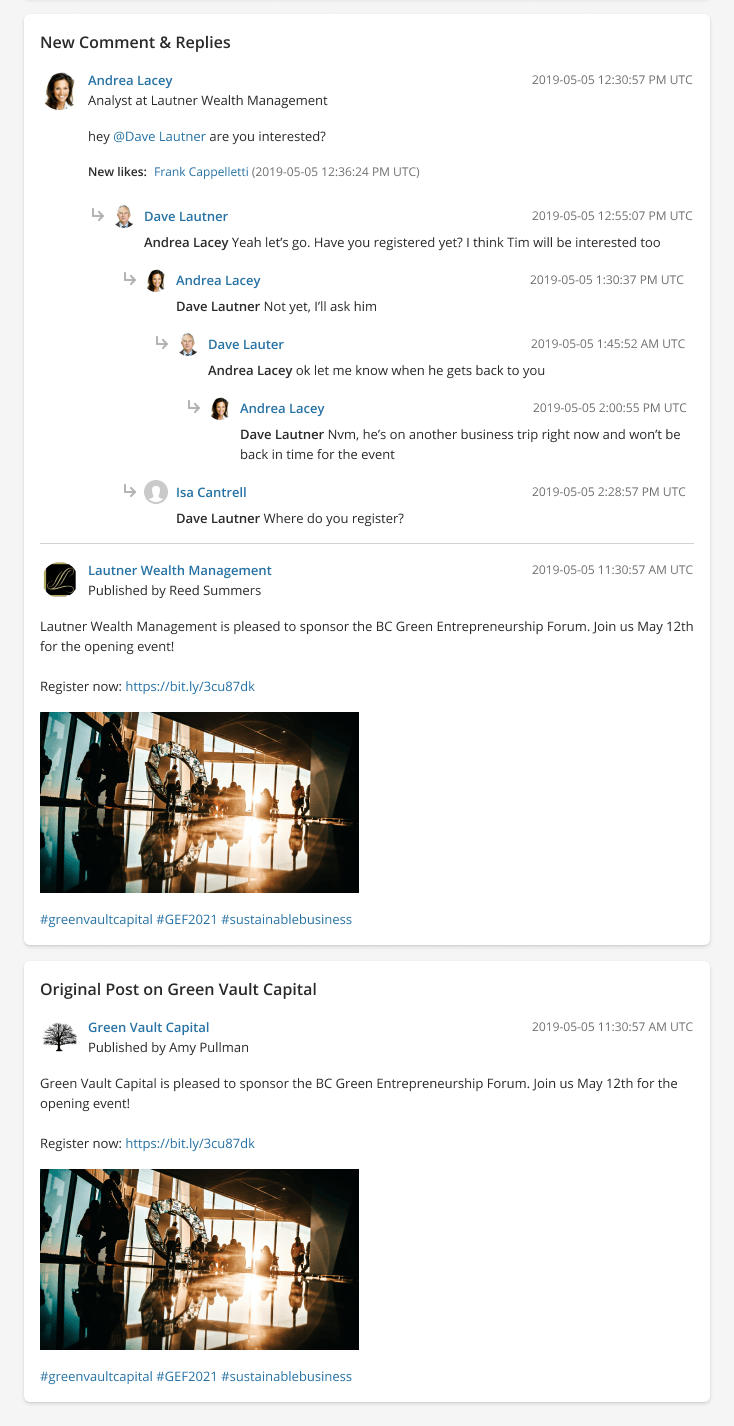Viewport: 734px width, 1426px height.
Task: Click #sustainablebusiness hashtag in Lautner post
Action: pyautogui.click(x=287, y=919)
